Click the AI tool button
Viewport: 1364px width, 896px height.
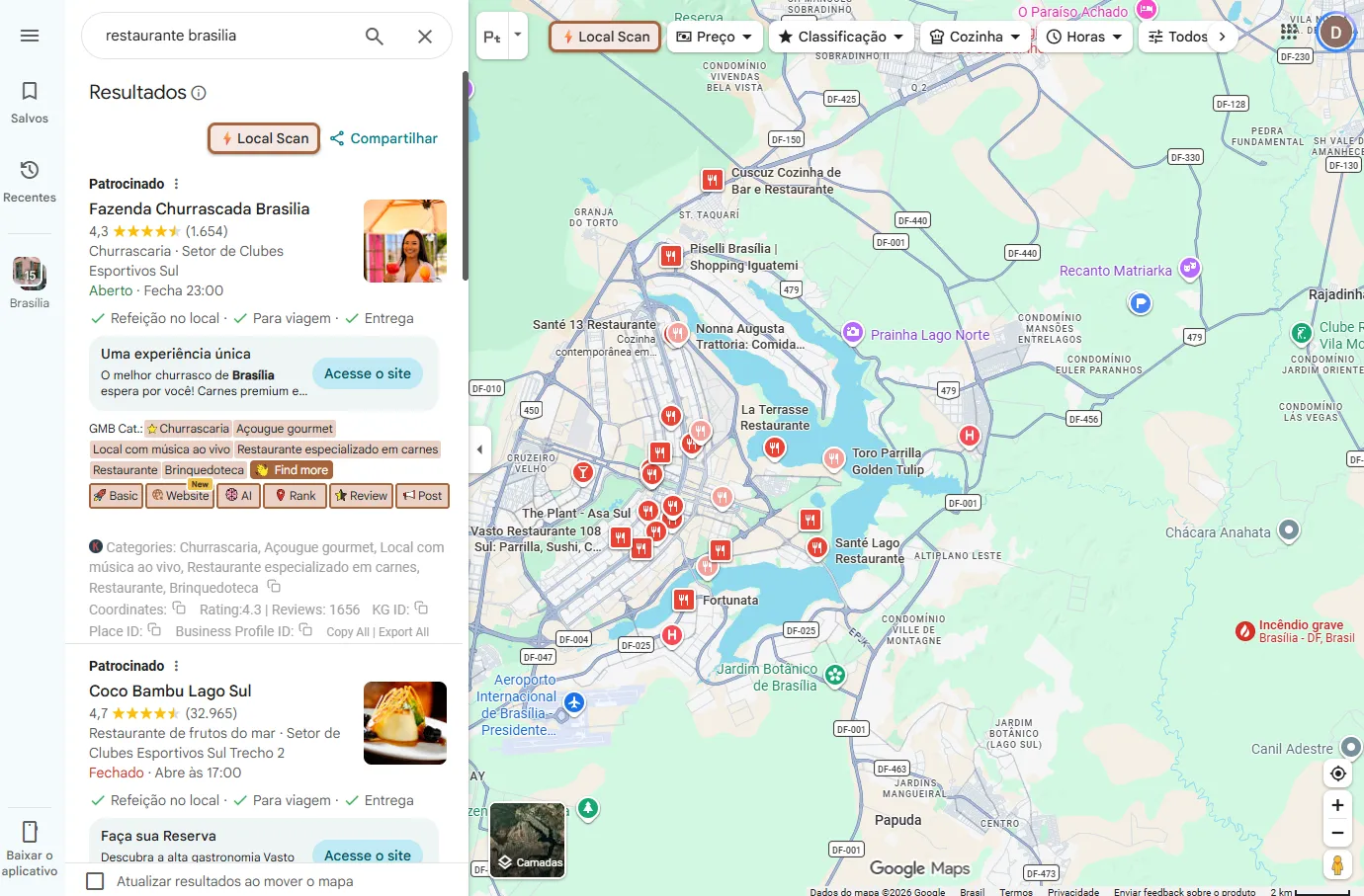tap(238, 496)
